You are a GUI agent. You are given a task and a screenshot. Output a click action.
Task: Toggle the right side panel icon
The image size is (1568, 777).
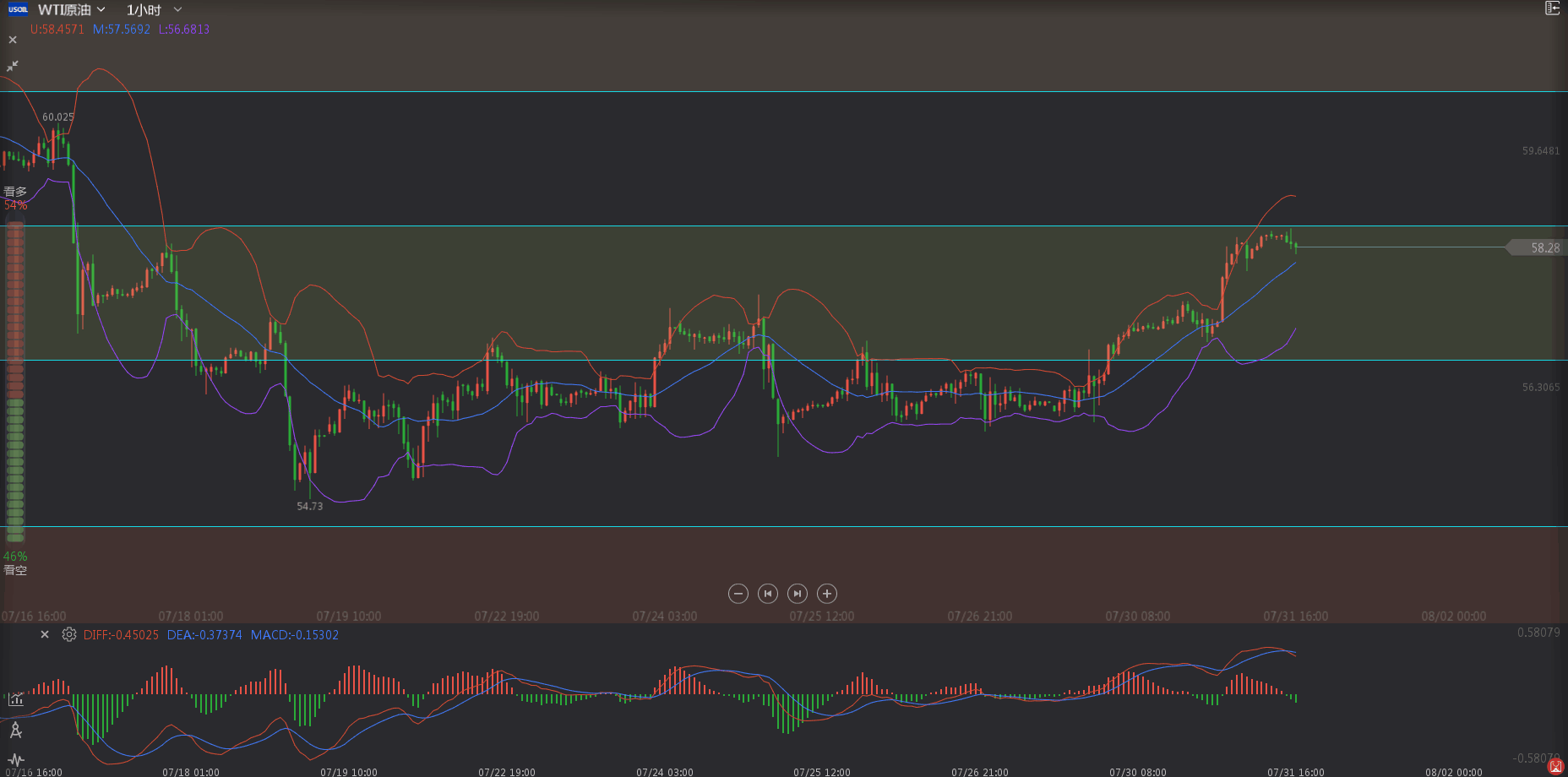[x=1553, y=8]
